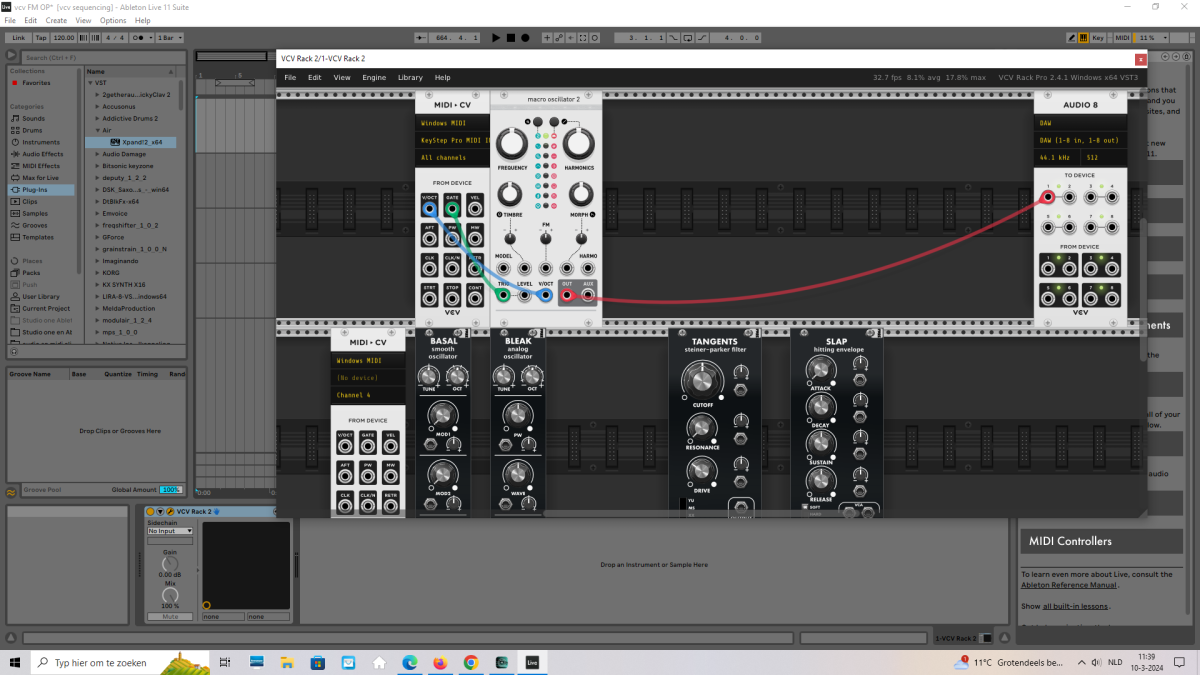Click the device Mix knob
1200x675 pixels.
click(x=170, y=593)
